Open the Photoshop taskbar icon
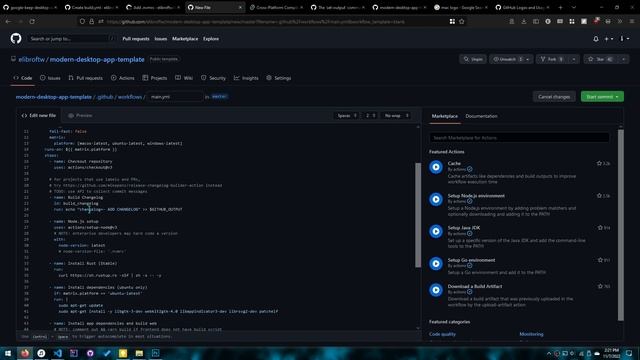 click(x=156, y=353)
